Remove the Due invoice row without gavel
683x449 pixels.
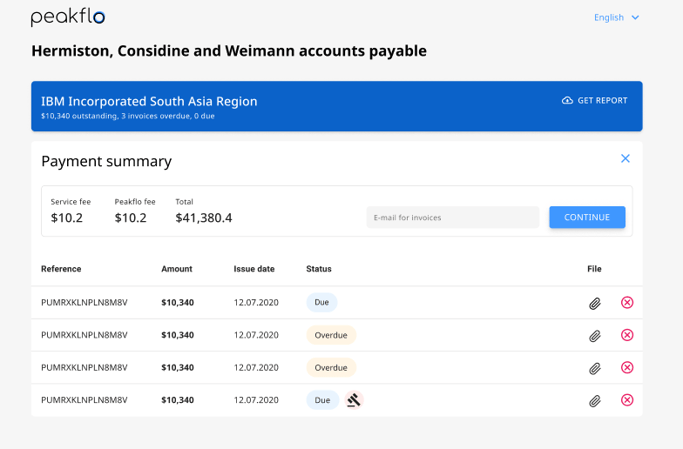click(627, 302)
